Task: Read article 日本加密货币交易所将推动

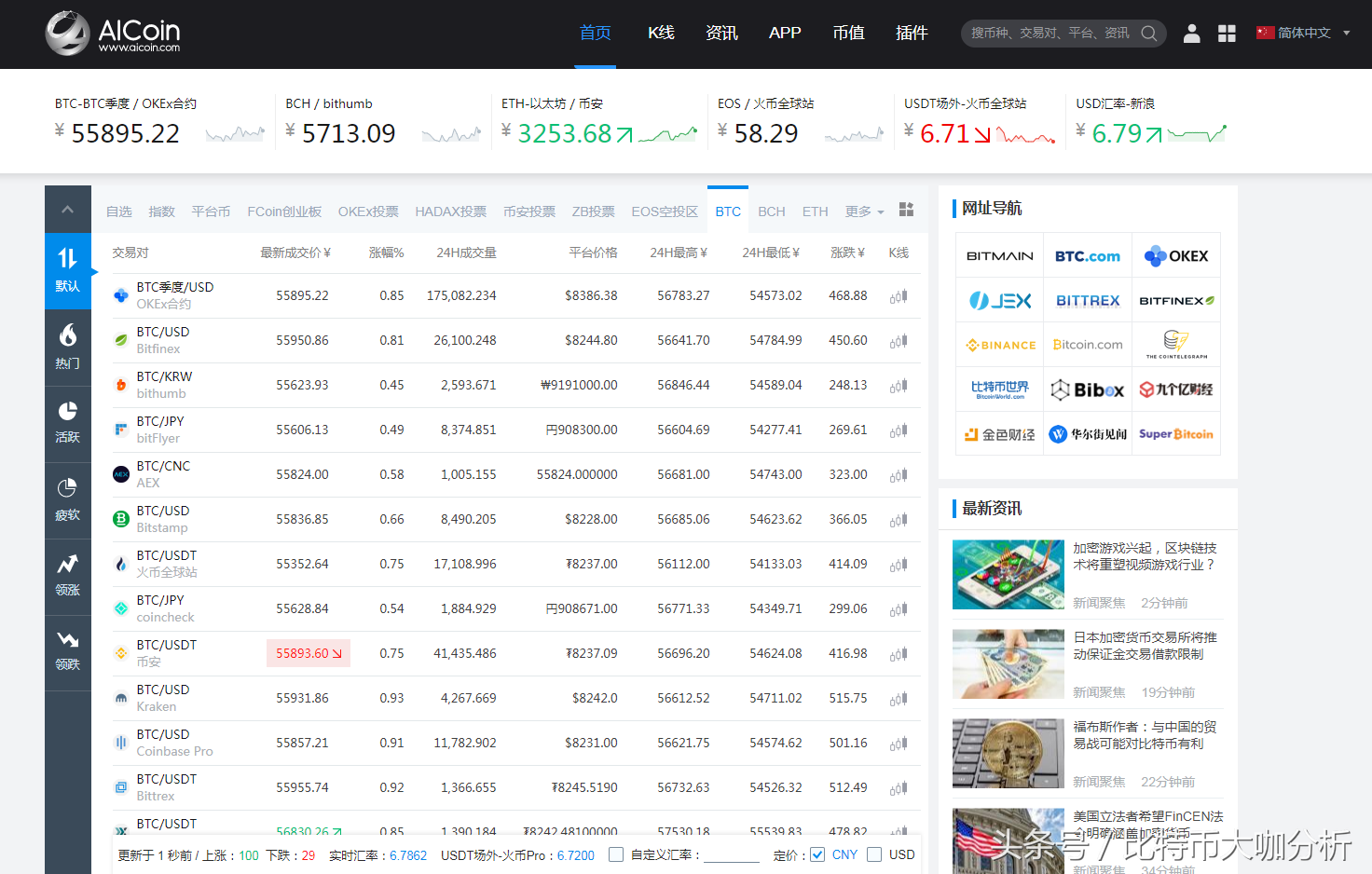Action: pos(1145,646)
